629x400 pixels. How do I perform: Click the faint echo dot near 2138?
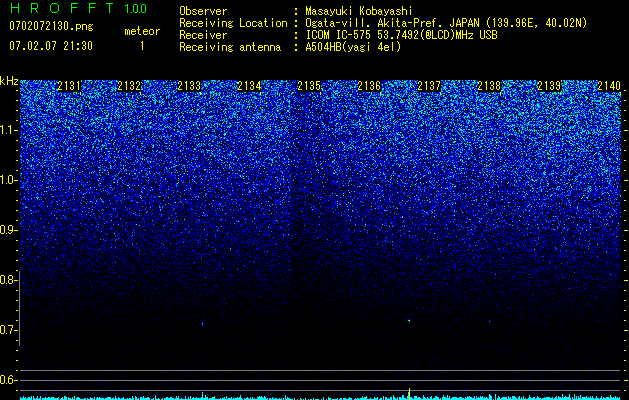pyautogui.click(x=489, y=321)
